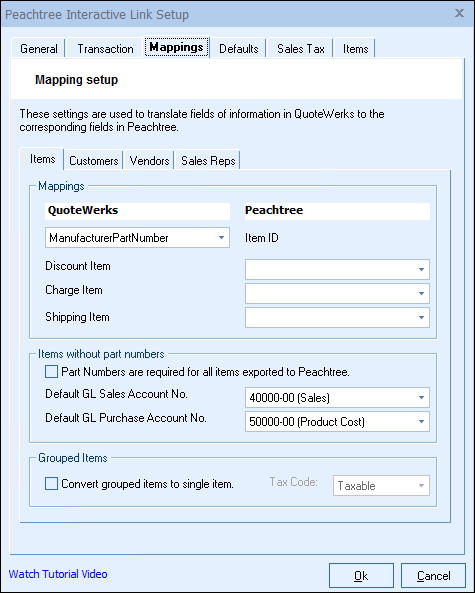Expand the Default GL Purchase Account dropdown
The image size is (475, 593).
[x=337, y=421]
